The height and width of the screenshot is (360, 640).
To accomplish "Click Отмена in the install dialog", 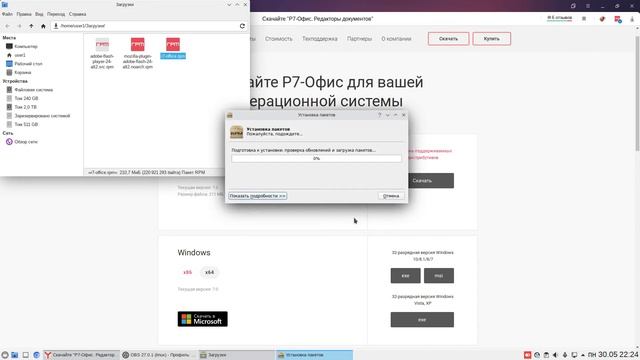I will [391, 196].
